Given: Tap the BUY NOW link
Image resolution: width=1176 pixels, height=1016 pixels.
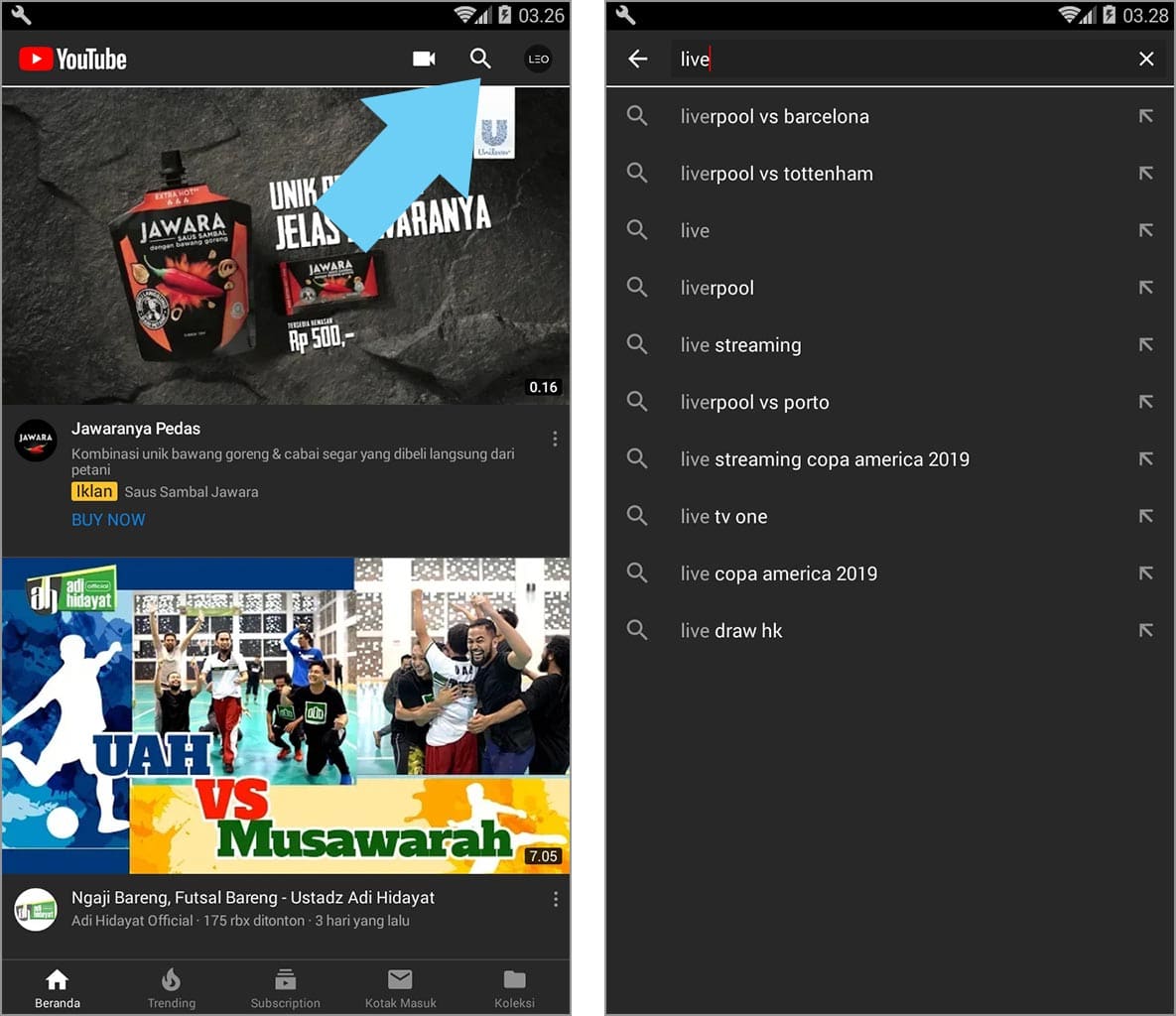Looking at the screenshot, I should [108, 520].
